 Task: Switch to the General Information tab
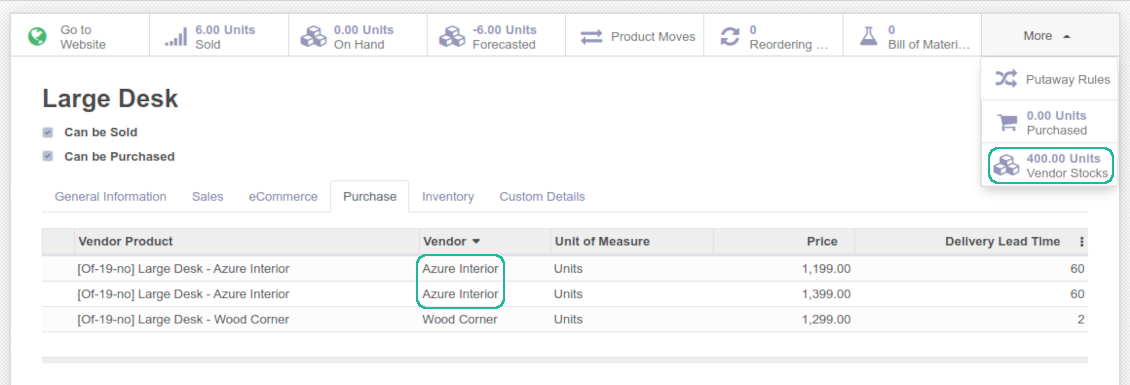point(110,197)
